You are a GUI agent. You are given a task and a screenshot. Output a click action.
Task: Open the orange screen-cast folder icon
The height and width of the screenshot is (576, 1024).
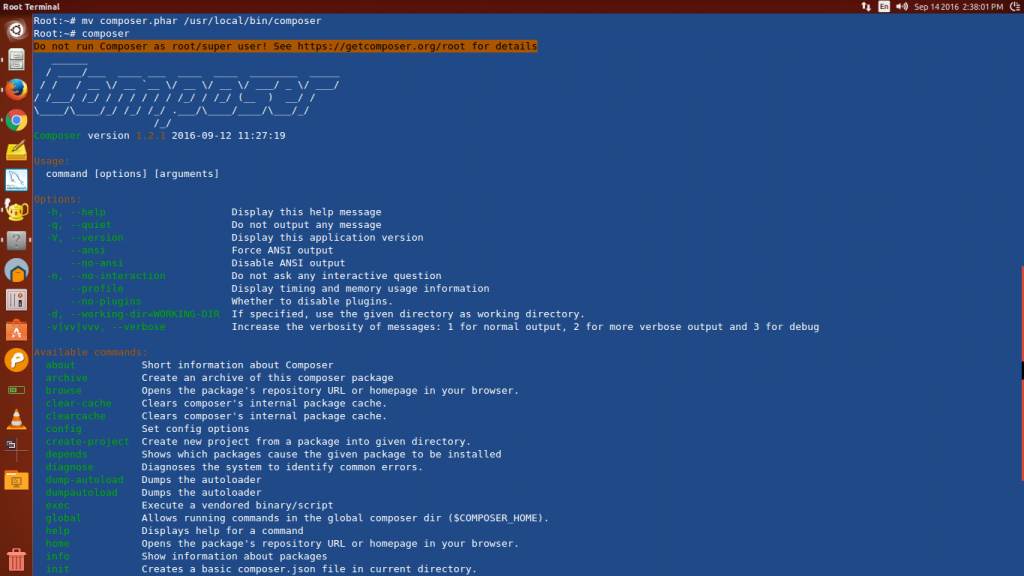[16, 481]
